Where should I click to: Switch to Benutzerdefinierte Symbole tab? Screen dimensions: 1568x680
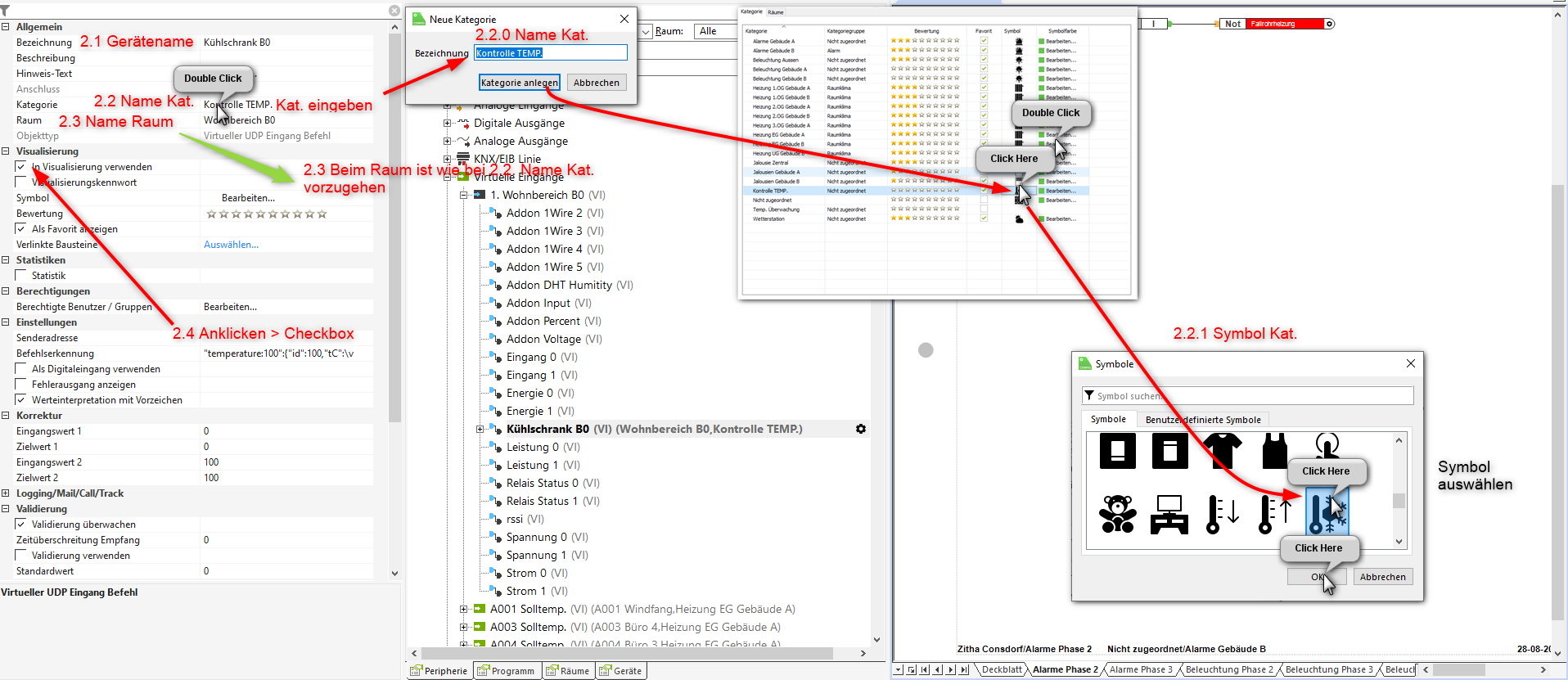(1203, 420)
